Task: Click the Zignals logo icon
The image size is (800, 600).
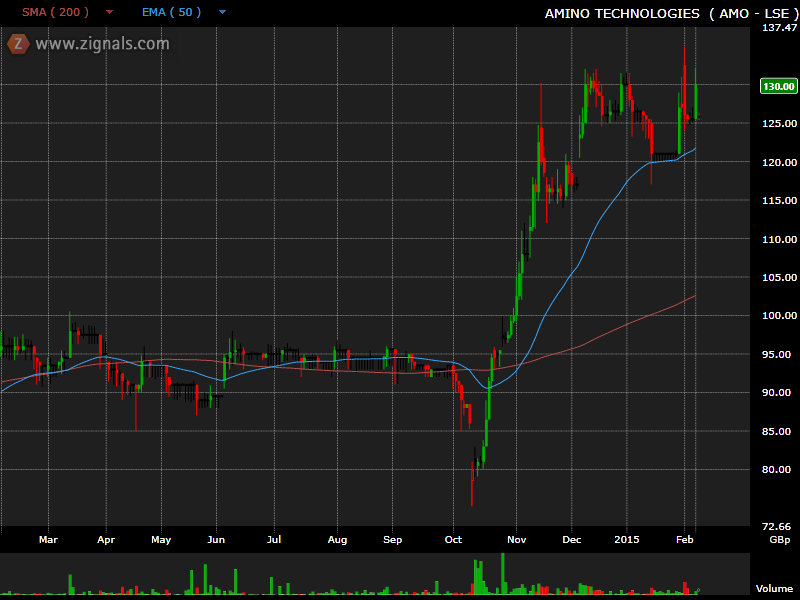Action: point(18,43)
